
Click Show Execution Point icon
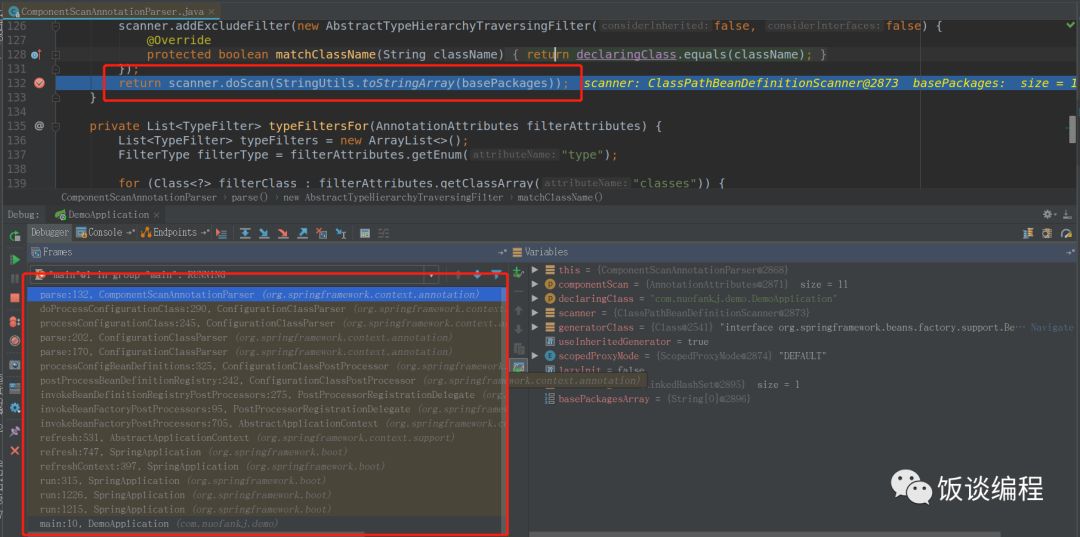pos(221,233)
